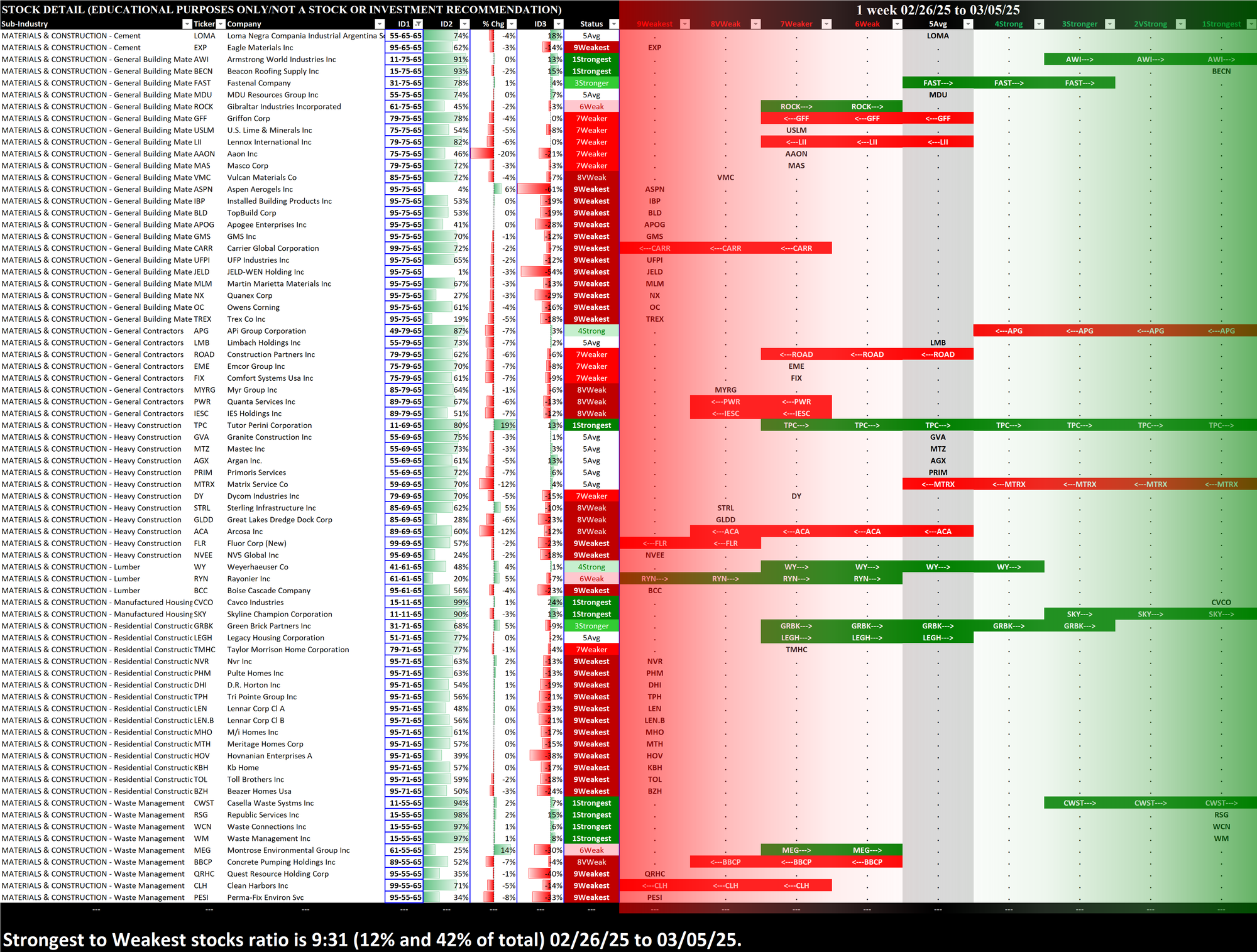Open the 7Weaker column filter dropdown
1257x952 pixels.
tap(827, 24)
